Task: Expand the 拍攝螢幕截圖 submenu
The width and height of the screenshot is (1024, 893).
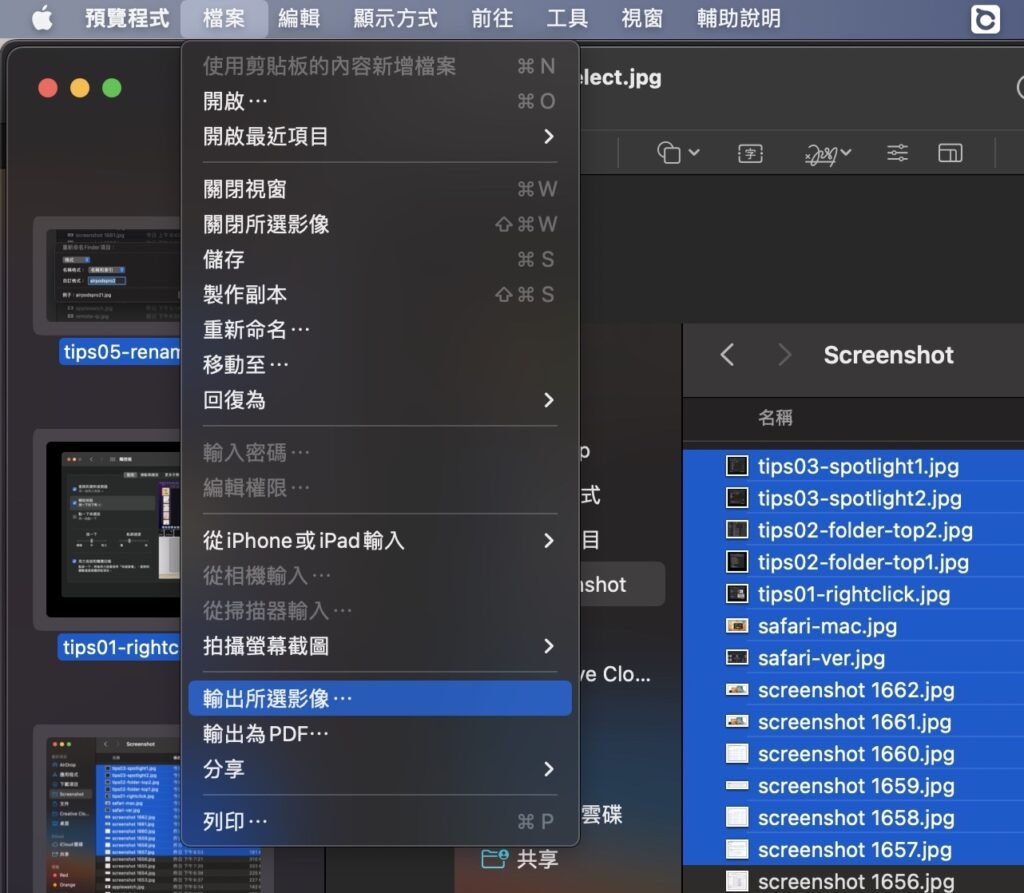Action: (379, 646)
